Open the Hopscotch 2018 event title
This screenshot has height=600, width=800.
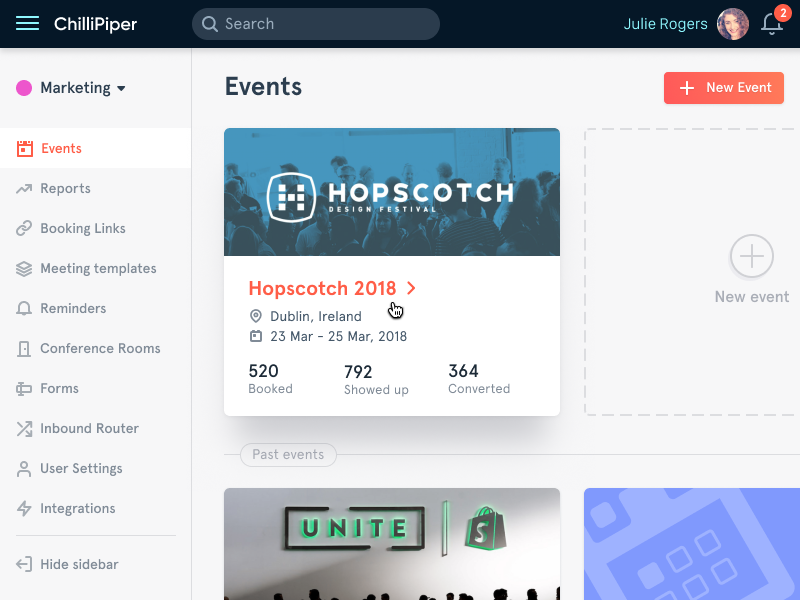[x=322, y=288]
